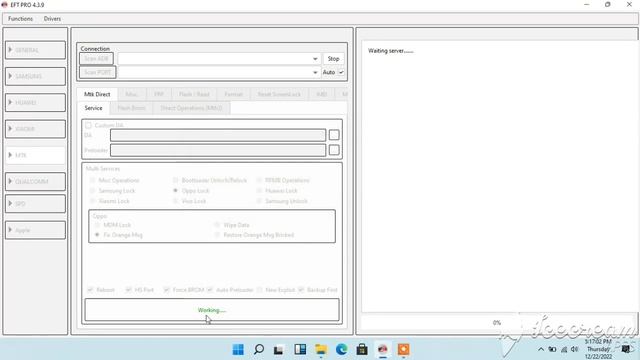
Task: Click the Stop button
Action: [x=333, y=59]
